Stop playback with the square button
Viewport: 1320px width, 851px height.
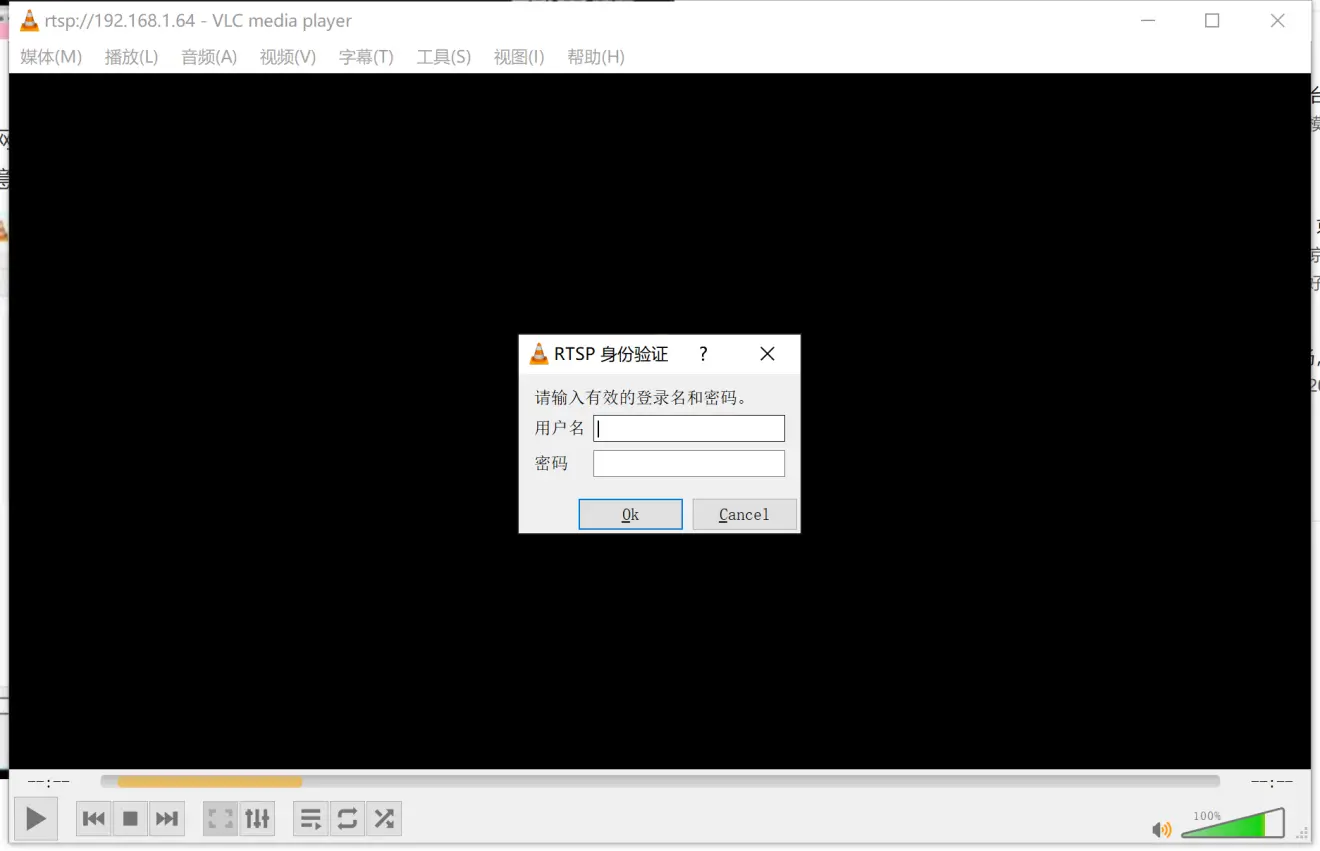pyautogui.click(x=130, y=819)
